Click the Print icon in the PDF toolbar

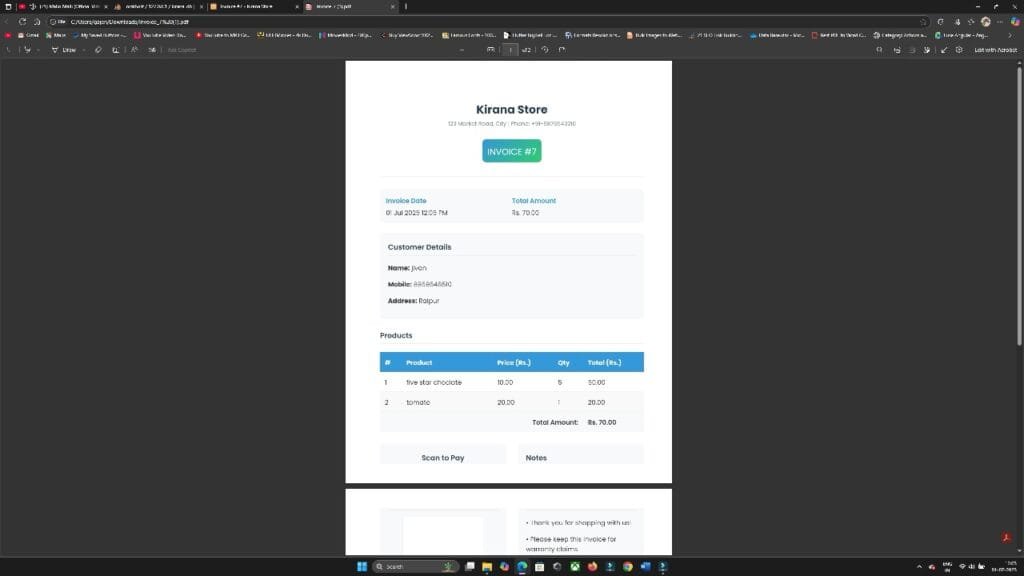pyautogui.click(x=911, y=49)
